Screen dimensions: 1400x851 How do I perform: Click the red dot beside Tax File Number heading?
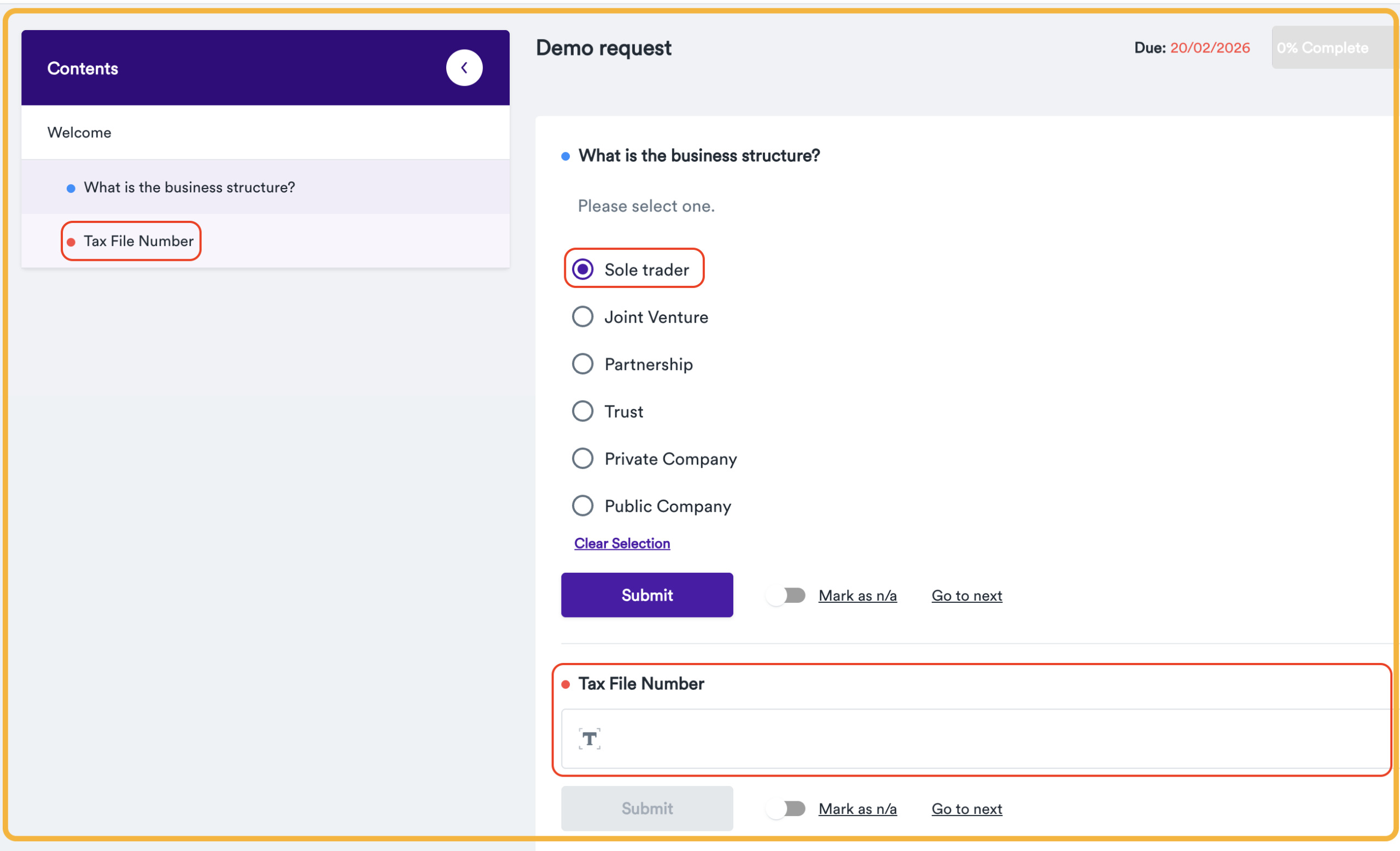566,684
